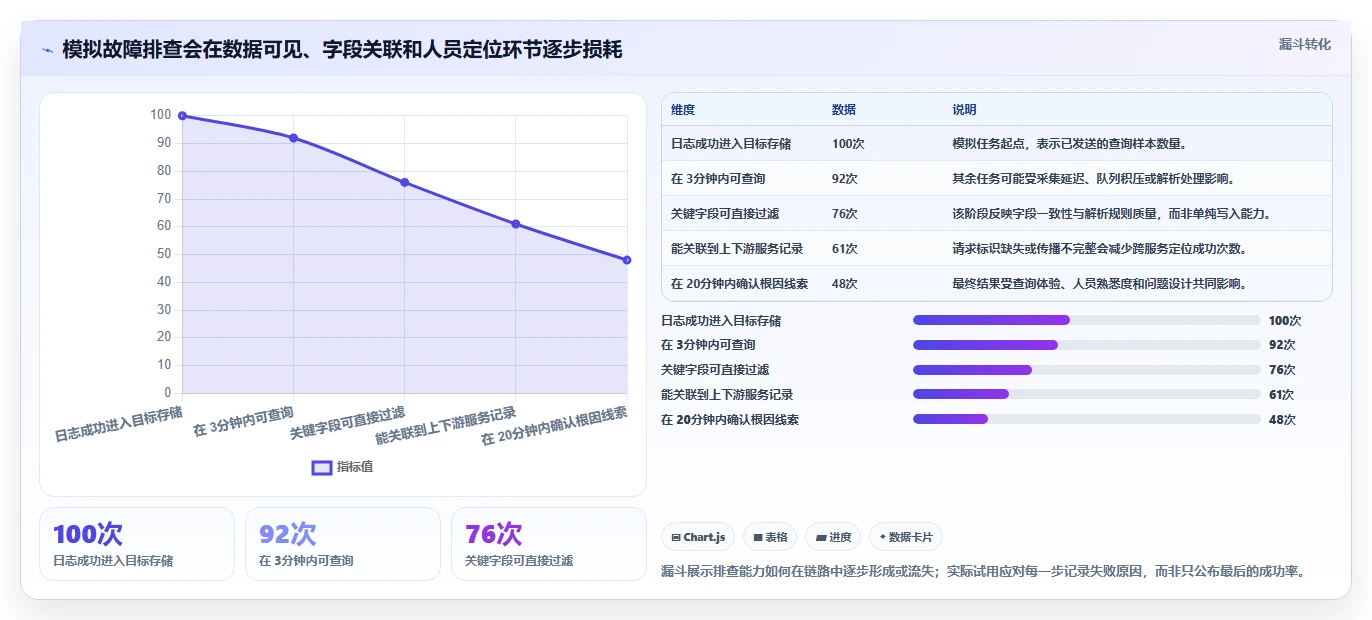Click the 表格 chip

click(x=770, y=537)
